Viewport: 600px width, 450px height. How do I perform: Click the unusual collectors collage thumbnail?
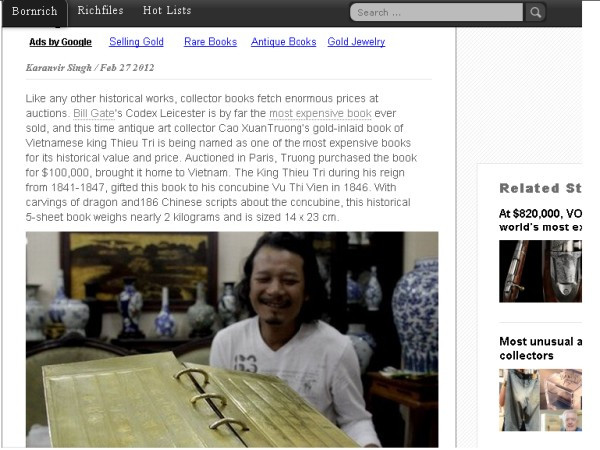click(x=540, y=400)
